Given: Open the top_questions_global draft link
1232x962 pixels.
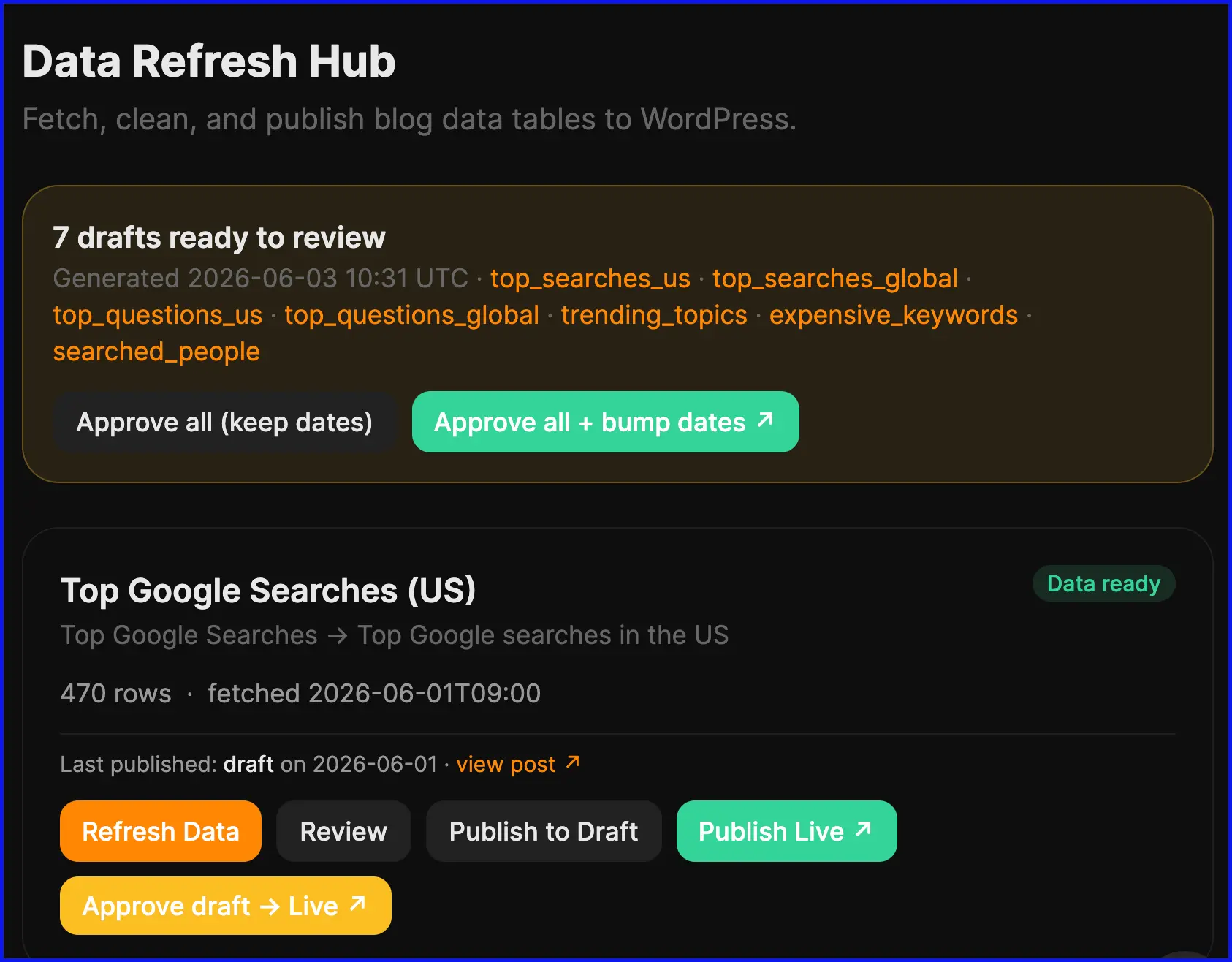Looking at the screenshot, I should 411,315.
